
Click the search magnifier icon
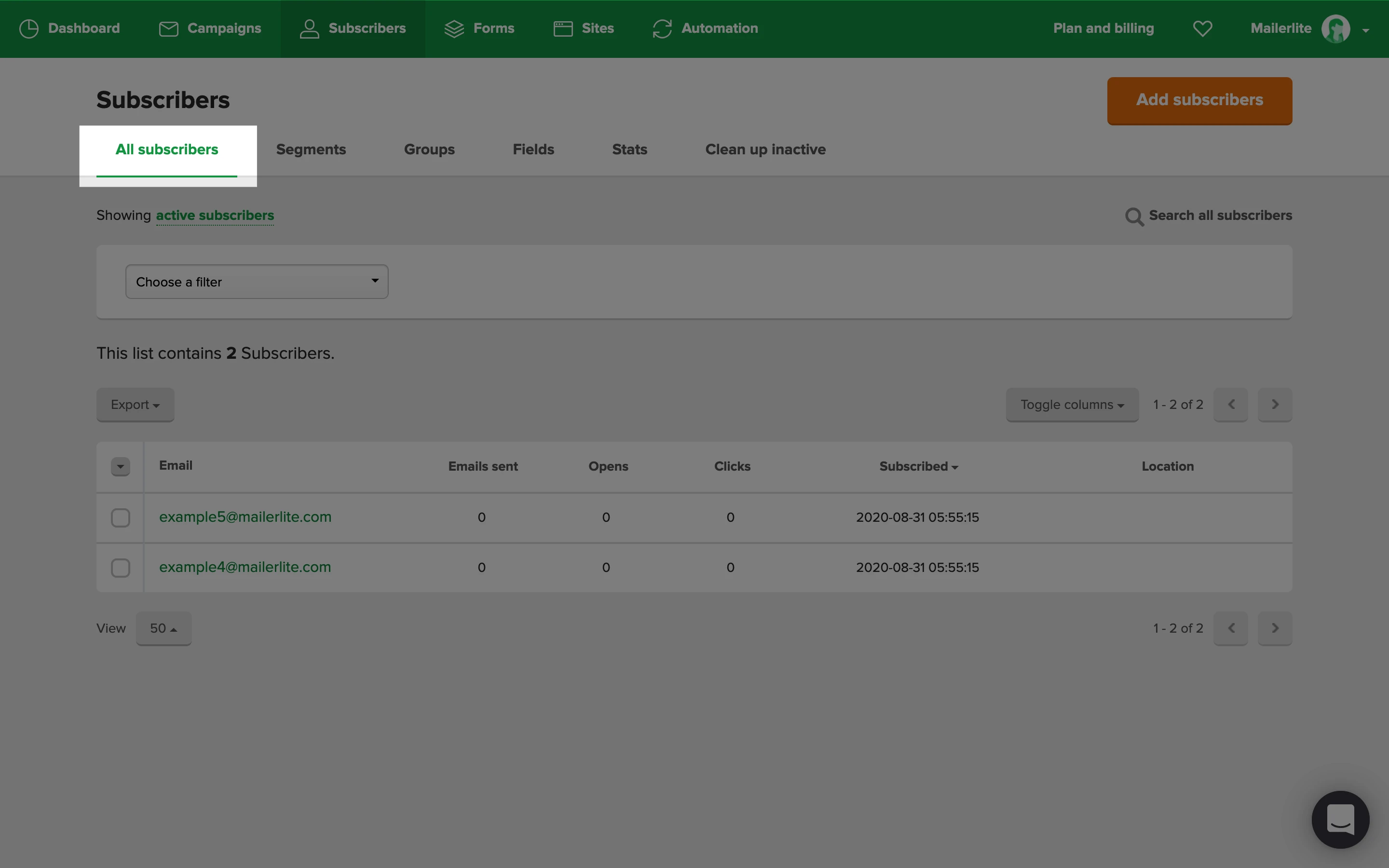tap(1134, 217)
